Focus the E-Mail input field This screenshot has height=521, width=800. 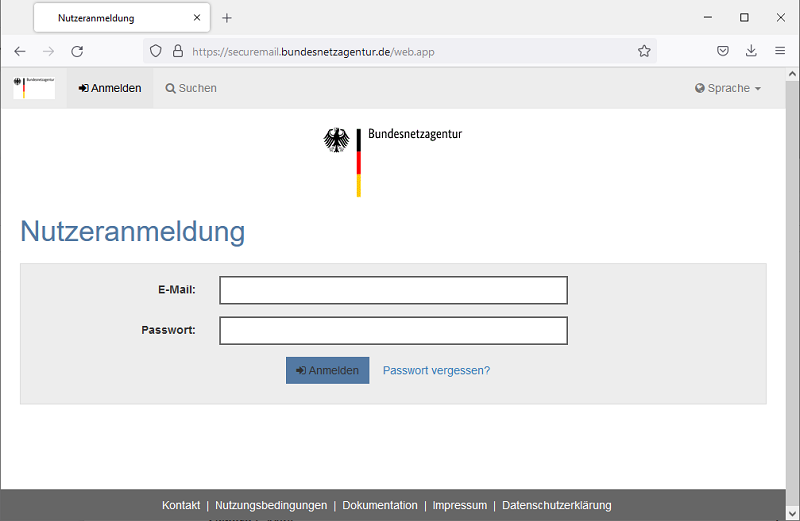(x=393, y=290)
